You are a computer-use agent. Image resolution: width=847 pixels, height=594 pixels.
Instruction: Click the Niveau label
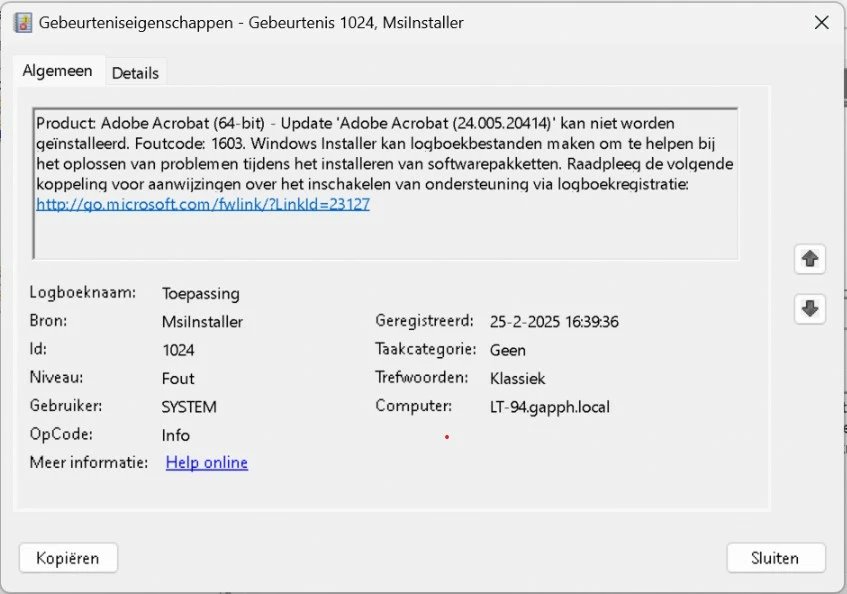(x=56, y=377)
